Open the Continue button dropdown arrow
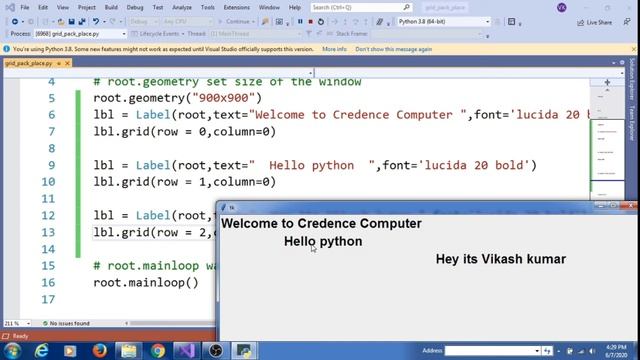640x360 pixels. [253, 22]
